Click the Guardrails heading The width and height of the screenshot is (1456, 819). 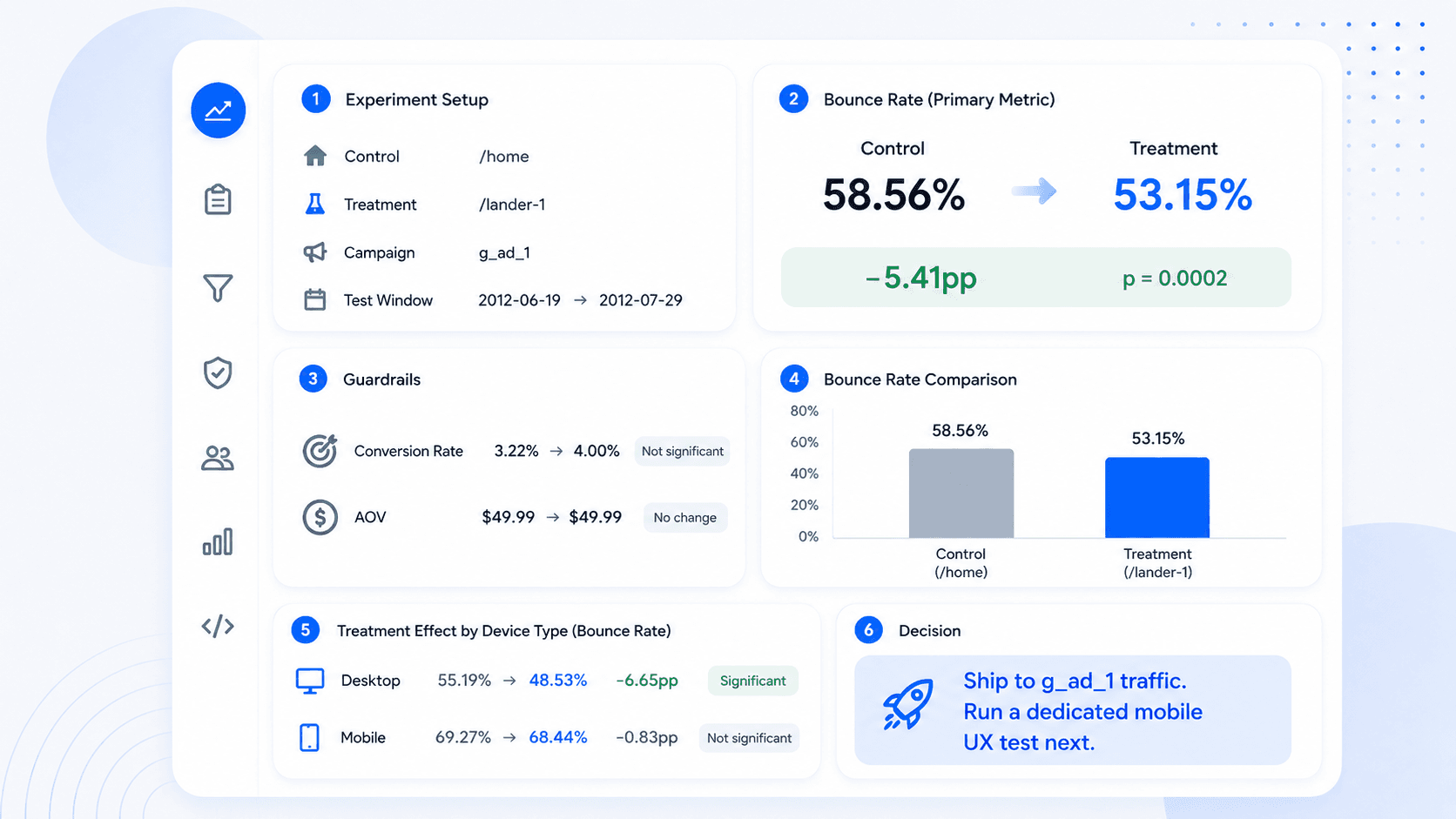pos(381,379)
